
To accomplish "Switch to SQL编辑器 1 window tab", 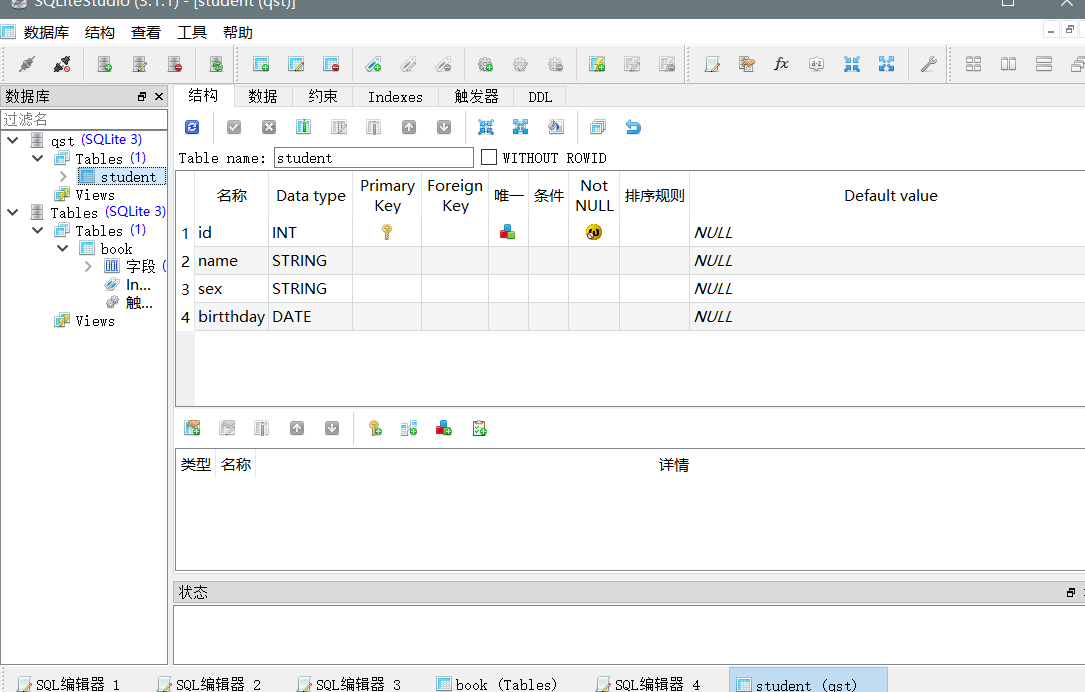I will [69, 684].
